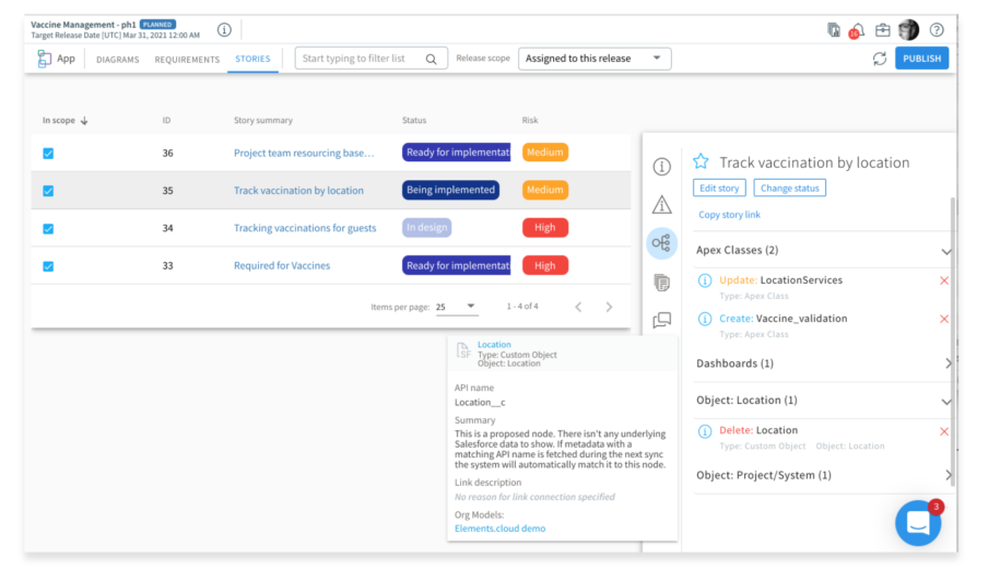Viewport: 1000px width, 586px height.
Task: Click the refresh sync icon near Publish
Action: pyautogui.click(x=879, y=58)
